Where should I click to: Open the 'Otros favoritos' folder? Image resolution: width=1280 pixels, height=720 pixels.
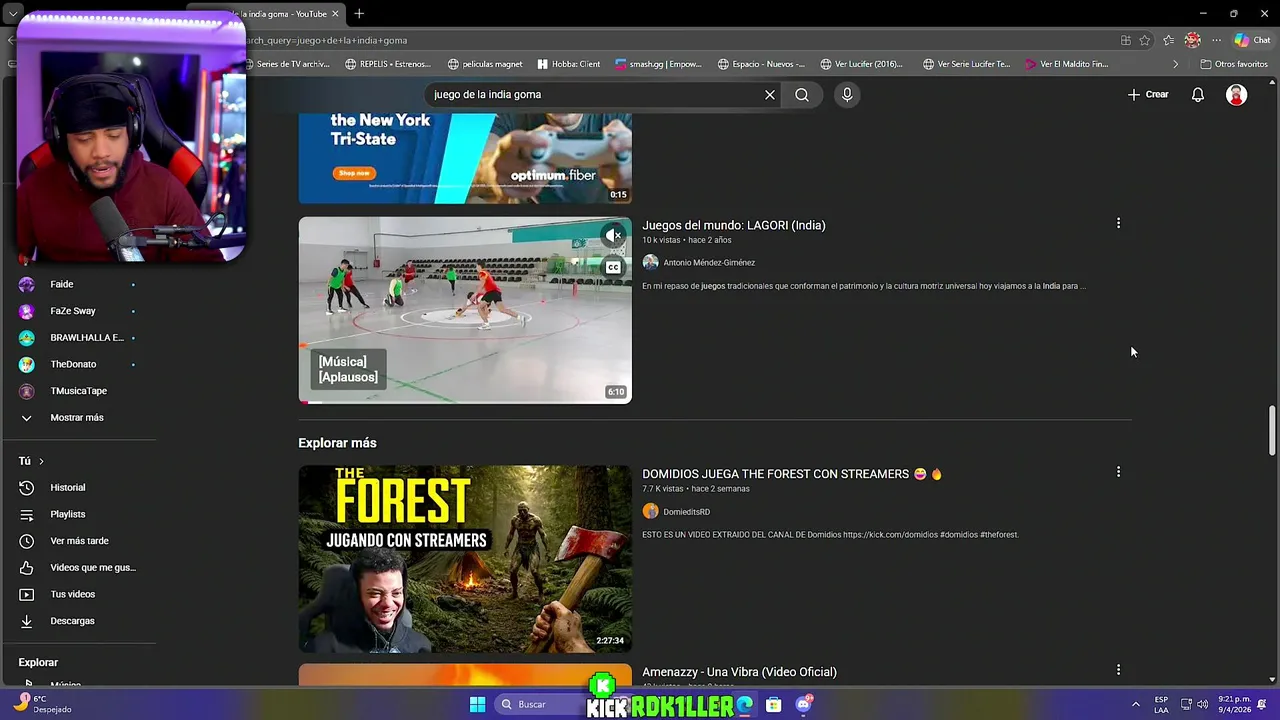point(1234,64)
